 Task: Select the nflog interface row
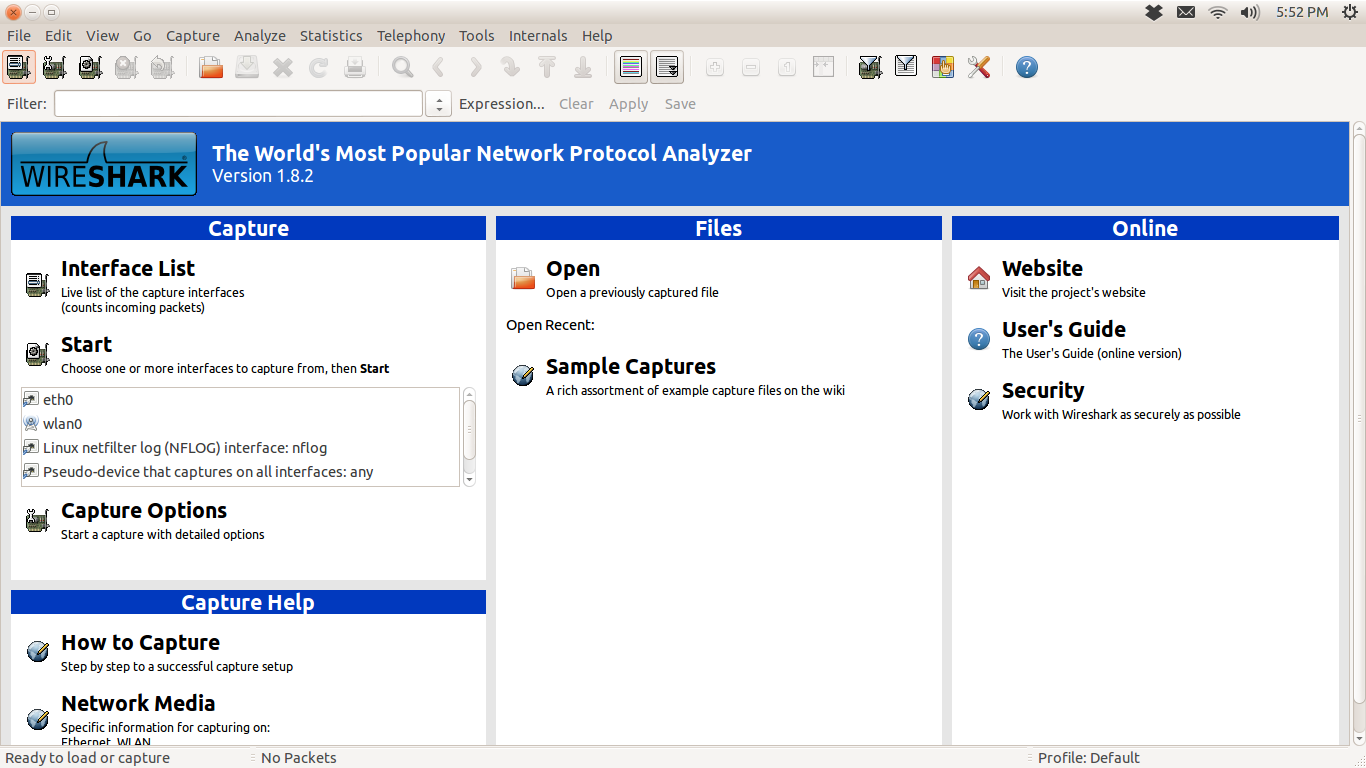240,447
